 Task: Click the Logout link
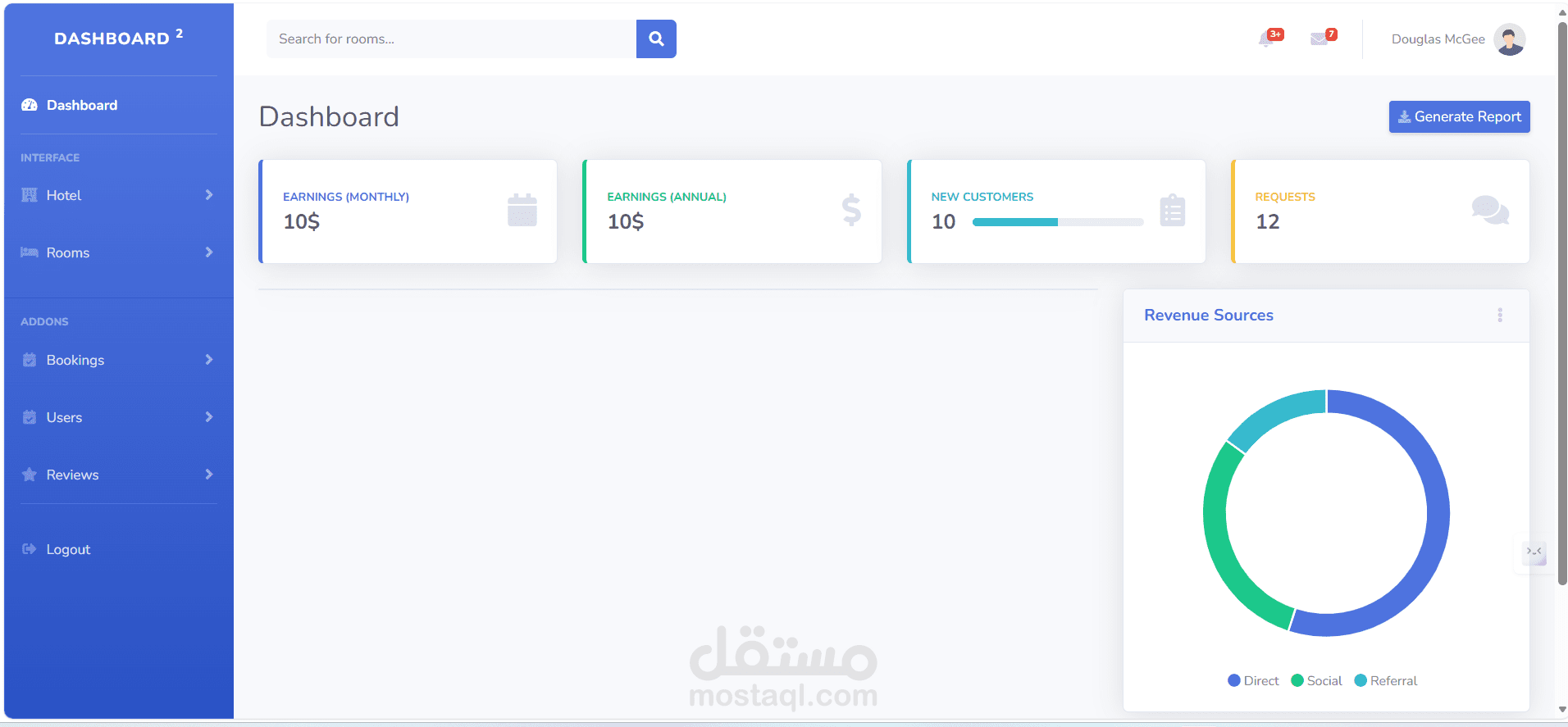68,549
